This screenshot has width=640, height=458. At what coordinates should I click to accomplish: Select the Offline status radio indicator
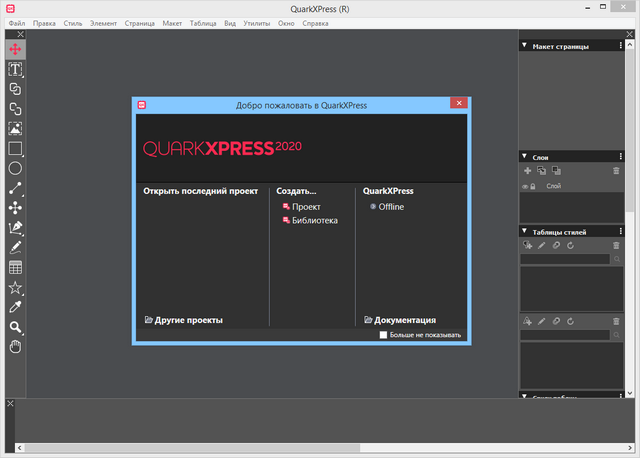point(373,207)
